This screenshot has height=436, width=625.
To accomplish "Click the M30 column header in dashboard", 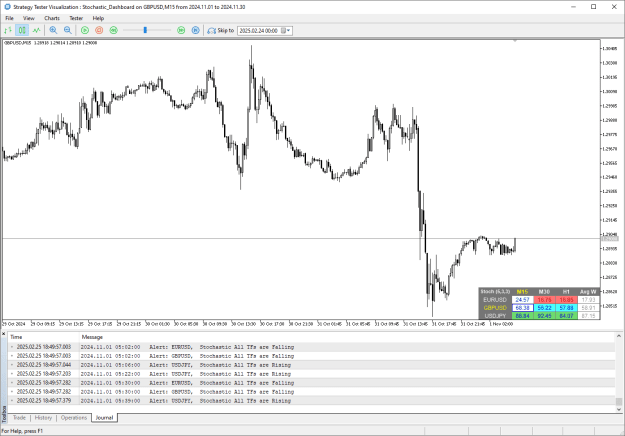I will click(x=544, y=292).
